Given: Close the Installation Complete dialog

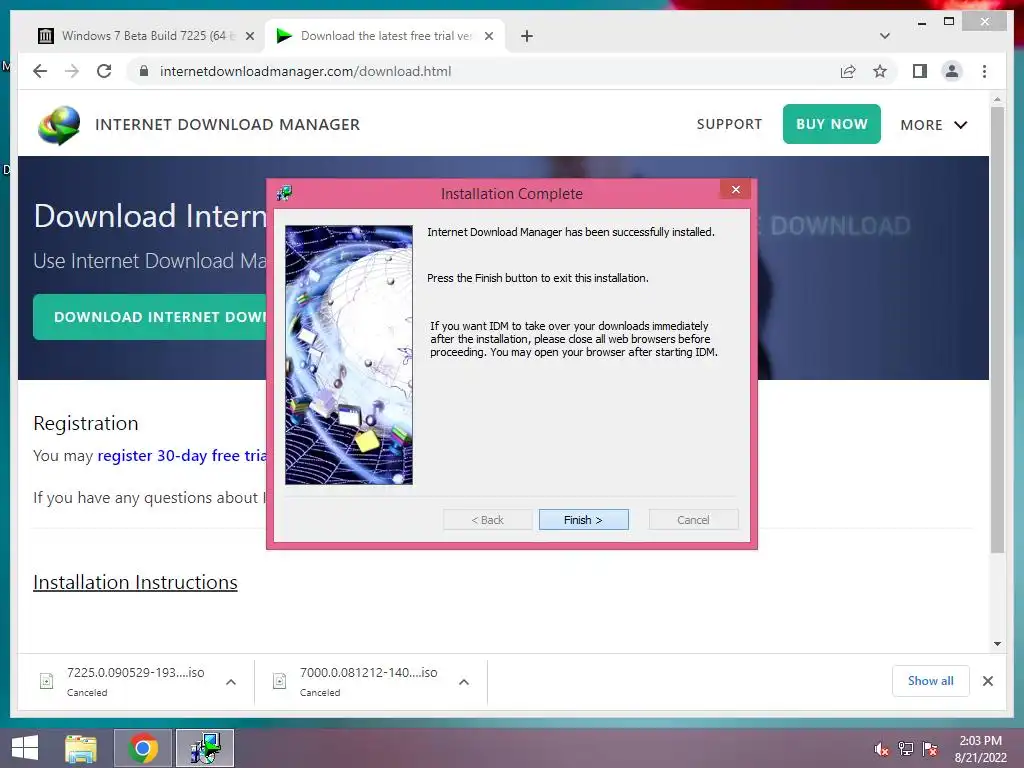Looking at the screenshot, I should pyautogui.click(x=735, y=189).
